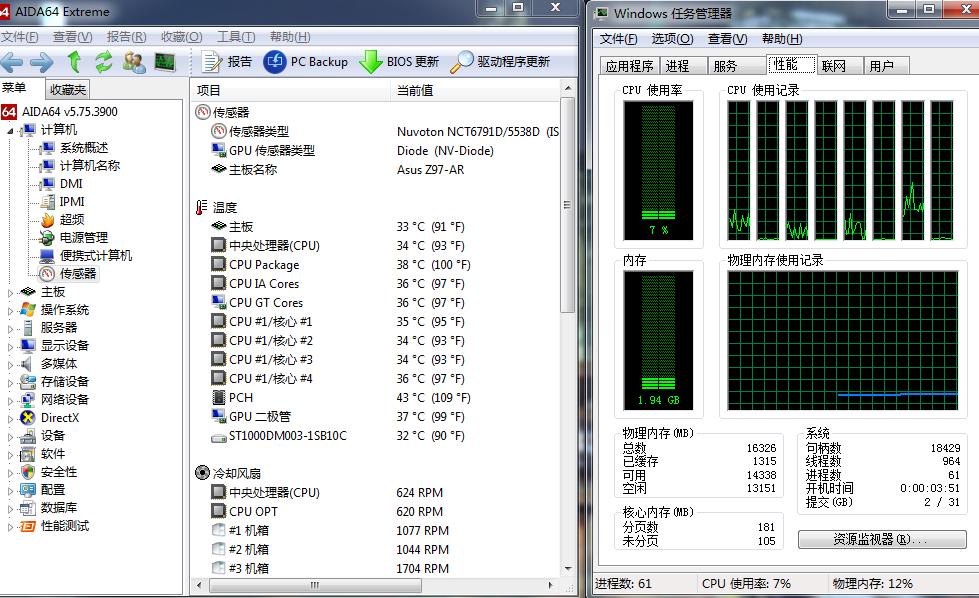
Task: Open the 选项 menu in Task Manager
Action: (x=672, y=39)
